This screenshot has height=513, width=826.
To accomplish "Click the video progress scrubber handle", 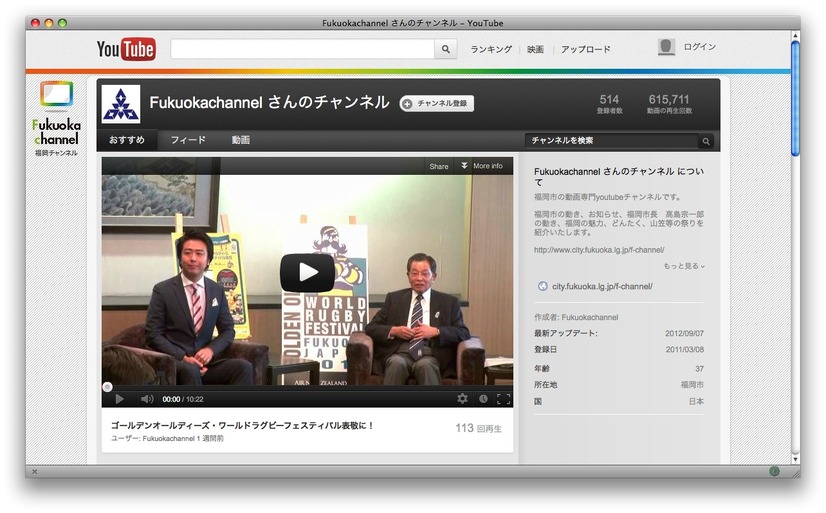I will click(107, 387).
